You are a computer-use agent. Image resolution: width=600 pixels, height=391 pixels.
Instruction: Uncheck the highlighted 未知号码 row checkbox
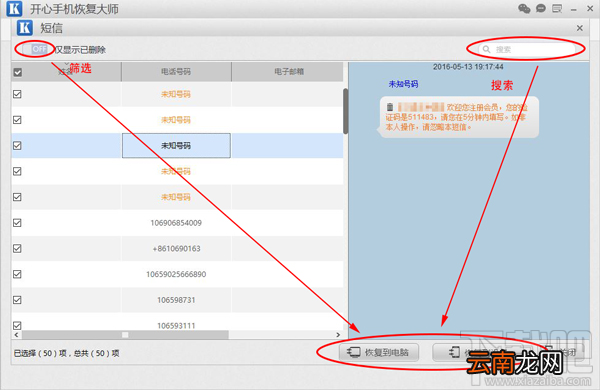point(17,145)
